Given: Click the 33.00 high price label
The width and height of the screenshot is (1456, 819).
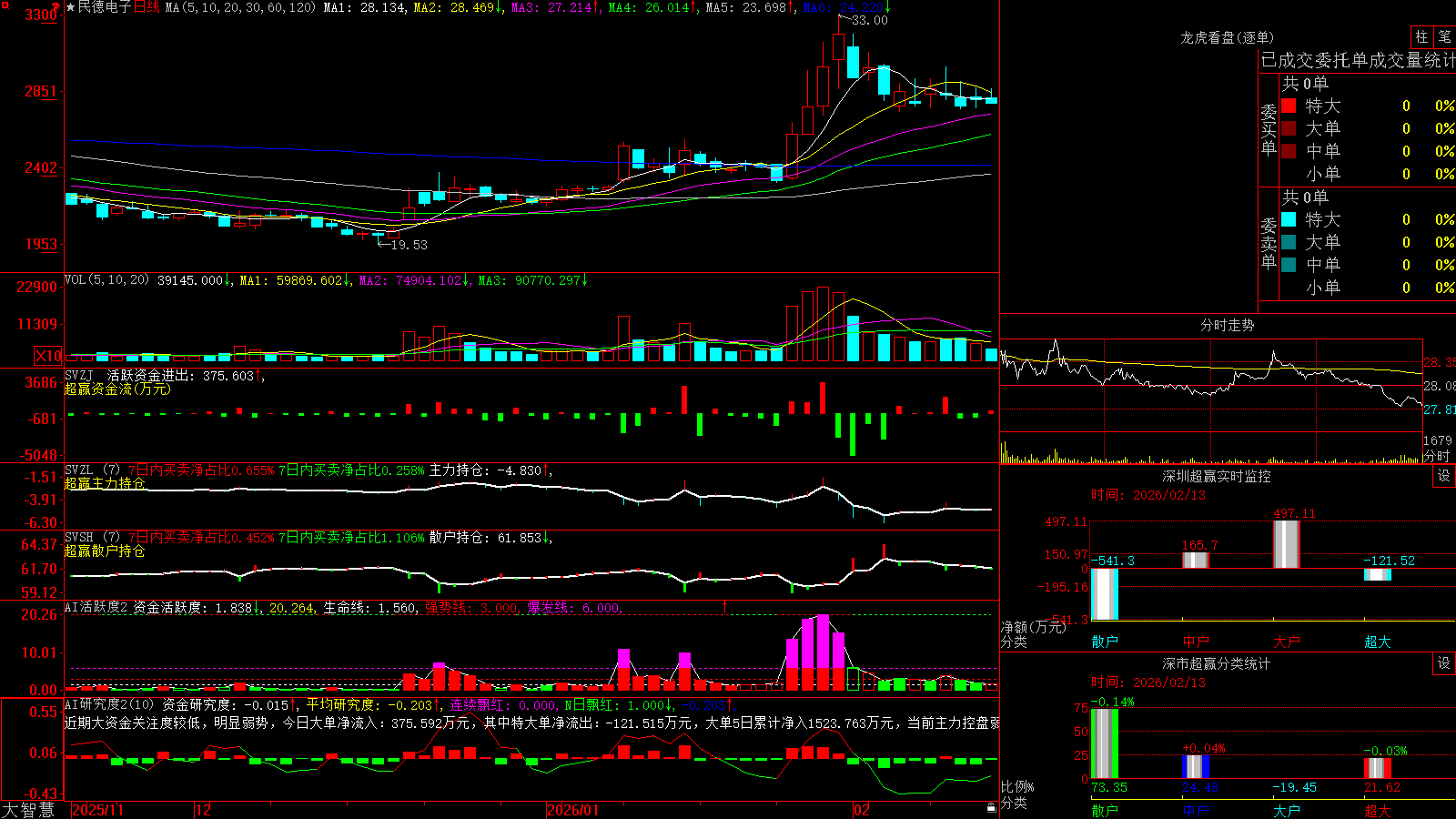Looking at the screenshot, I should click(x=870, y=20).
